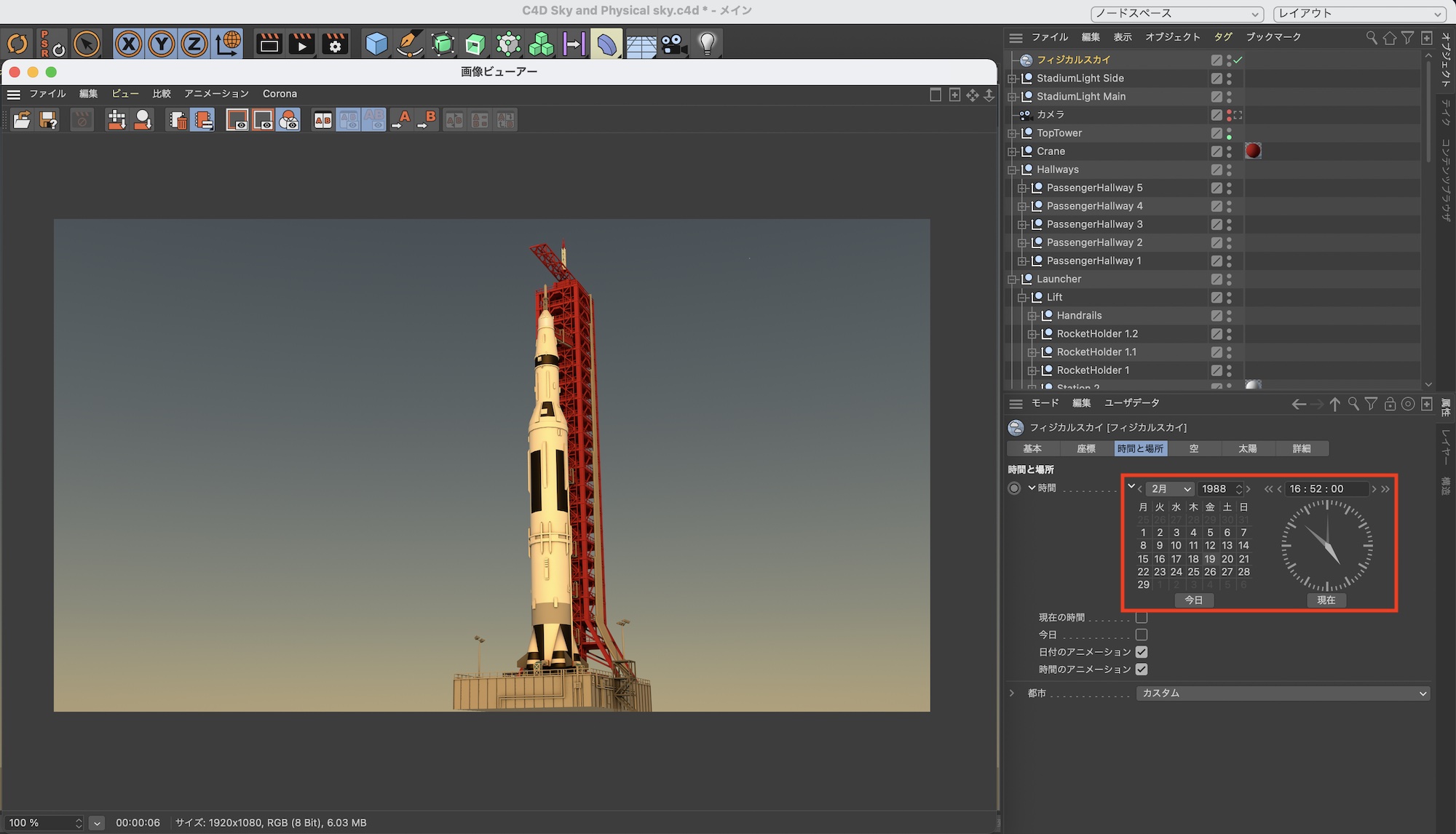Open the 都市 カスタム dropdown
The image size is (1456, 834).
pyautogui.click(x=1283, y=694)
